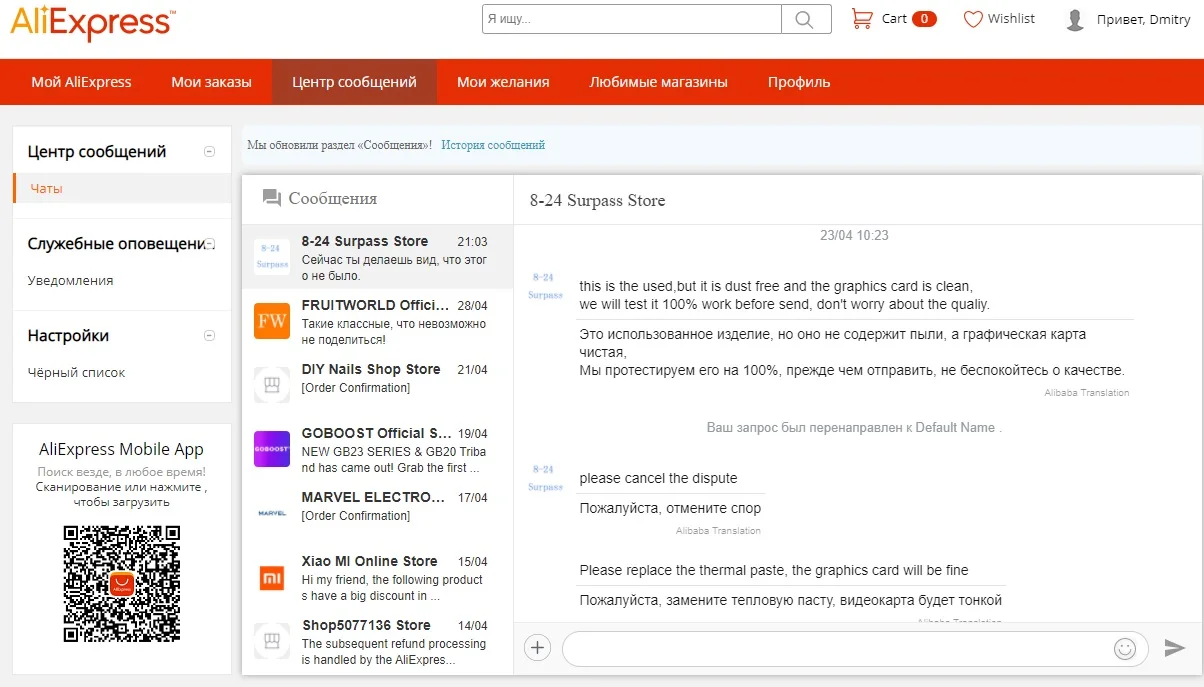Open the Мой AliExpress tab
This screenshot has height=687, width=1204.
pos(81,82)
